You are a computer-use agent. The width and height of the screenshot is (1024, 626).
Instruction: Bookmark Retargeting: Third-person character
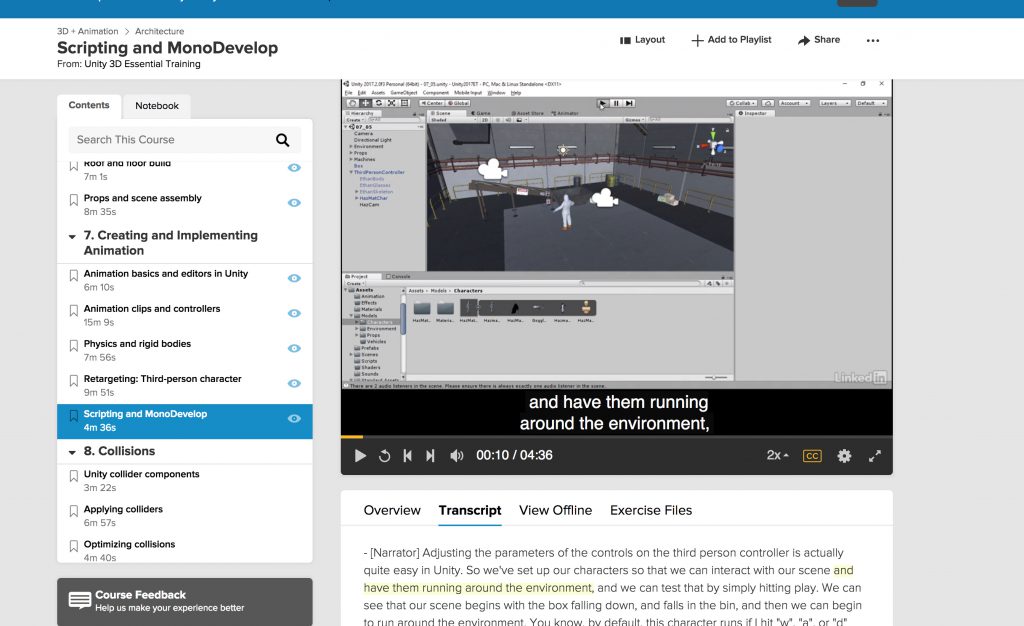coord(74,381)
